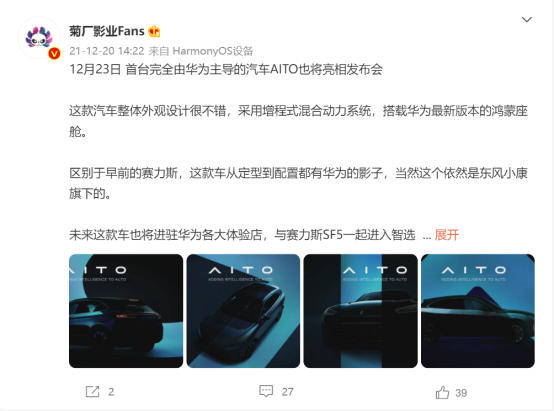Click the paragraph mentioning 赛力斯 and 东风小康
The width and height of the screenshot is (554, 411).
pyautogui.click(x=299, y=183)
